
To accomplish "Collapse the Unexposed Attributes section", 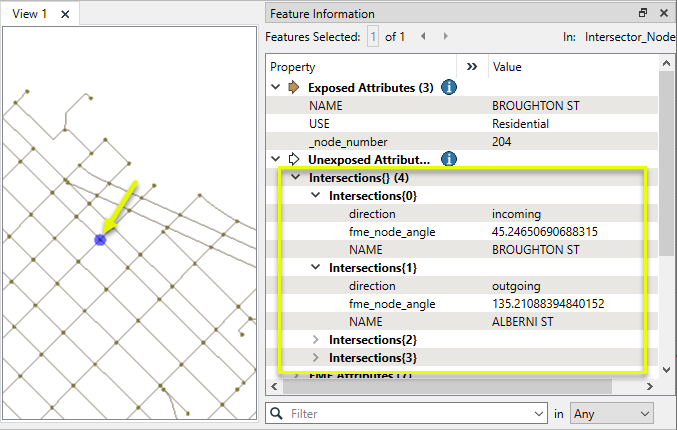I will (276, 159).
